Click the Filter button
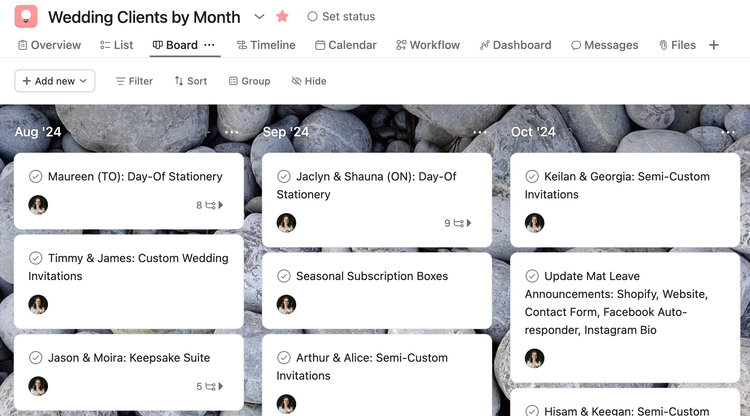Screen dimensions: 750x416 pyautogui.click(x=134, y=81)
